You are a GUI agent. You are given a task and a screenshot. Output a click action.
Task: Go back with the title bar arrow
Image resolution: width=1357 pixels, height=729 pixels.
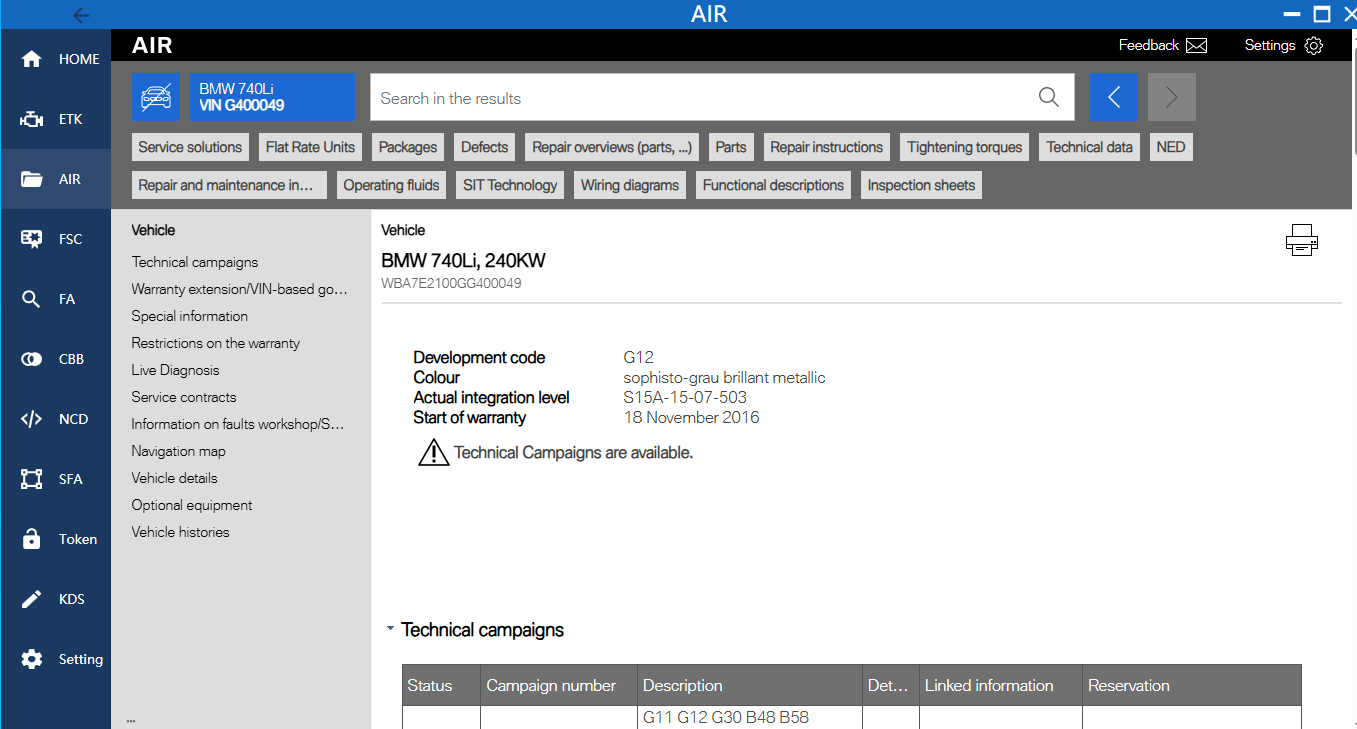(81, 15)
